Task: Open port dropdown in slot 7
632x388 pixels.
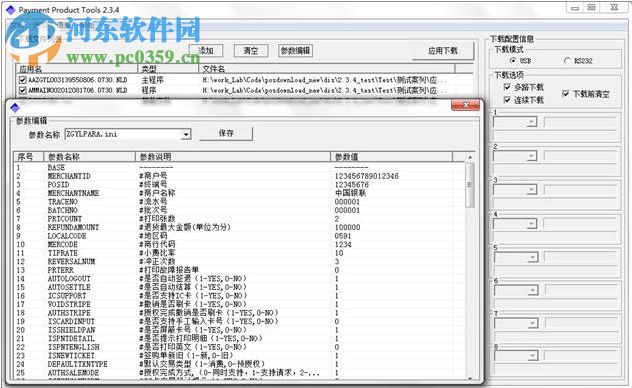Action: [x=533, y=323]
